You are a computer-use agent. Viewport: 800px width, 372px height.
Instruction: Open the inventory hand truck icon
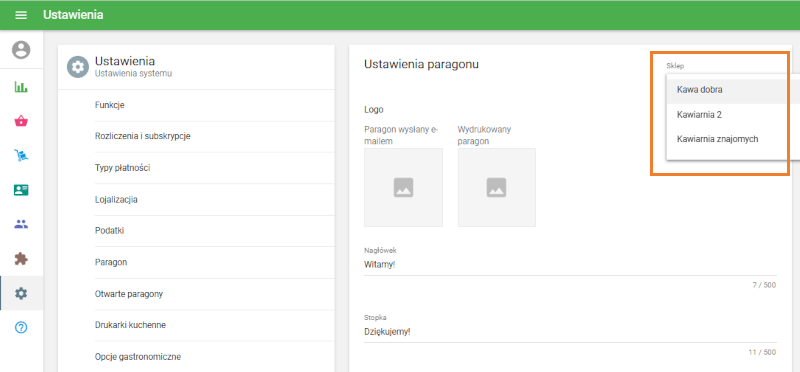coord(21,156)
